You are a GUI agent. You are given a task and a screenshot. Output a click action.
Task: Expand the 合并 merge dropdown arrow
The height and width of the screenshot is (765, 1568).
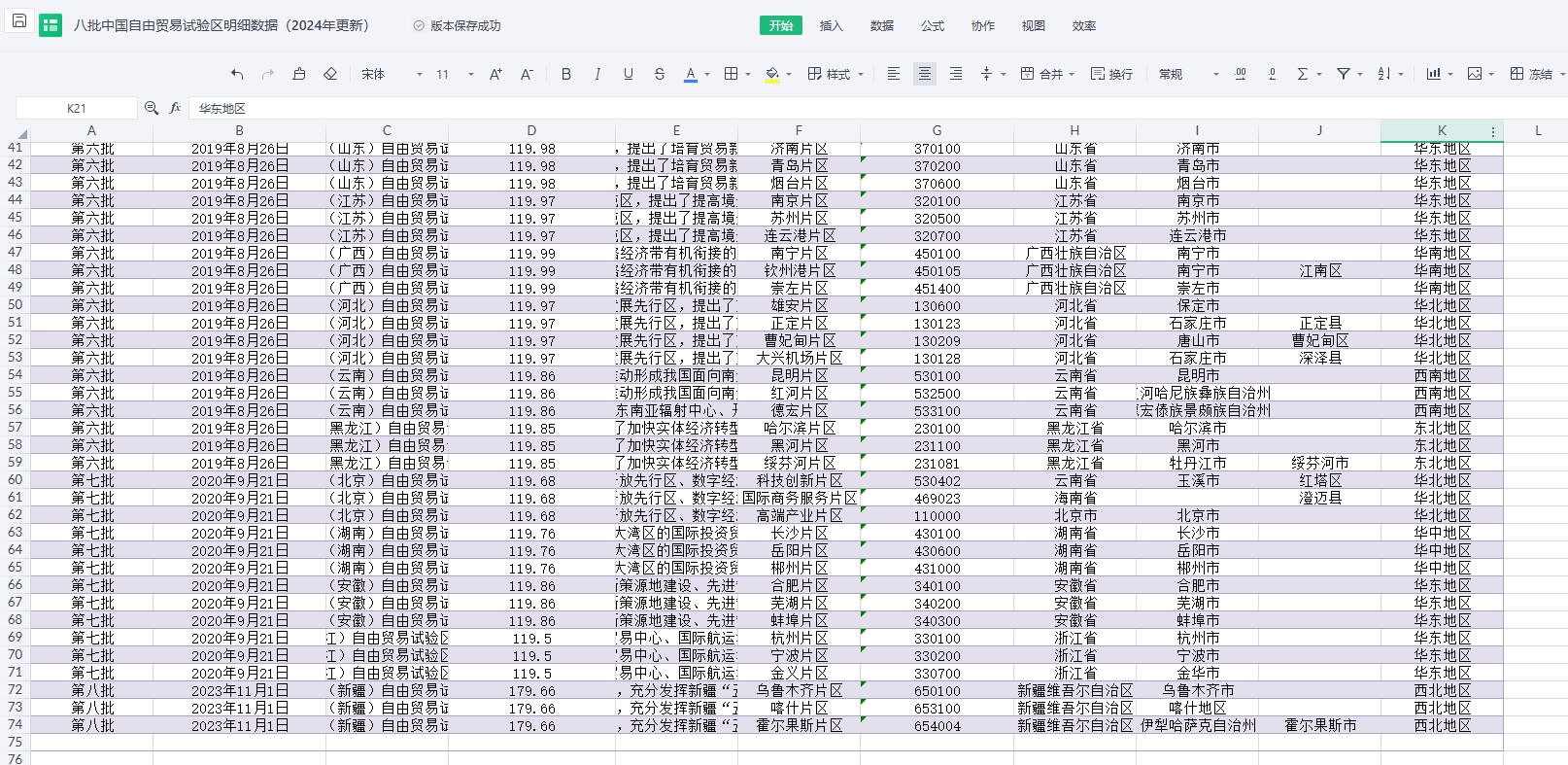[x=1072, y=74]
